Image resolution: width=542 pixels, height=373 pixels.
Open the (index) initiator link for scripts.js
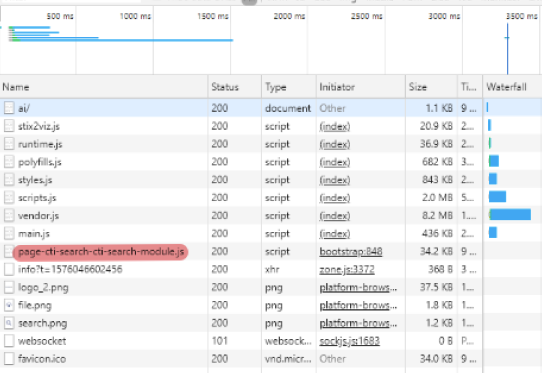pyautogui.click(x=335, y=198)
